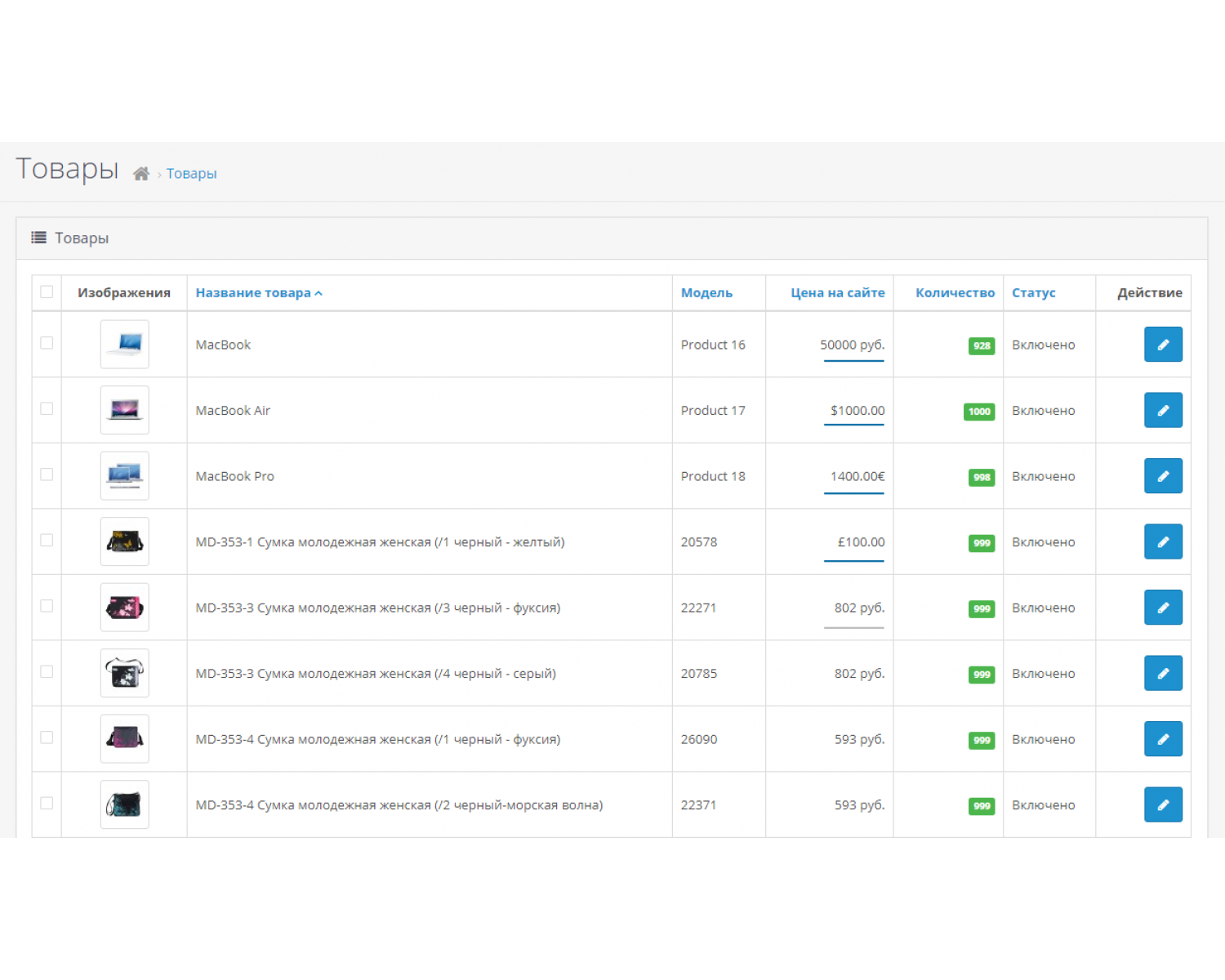Edit the MacBook Pro product
Viewport: 1225px width, 980px height.
[1163, 475]
